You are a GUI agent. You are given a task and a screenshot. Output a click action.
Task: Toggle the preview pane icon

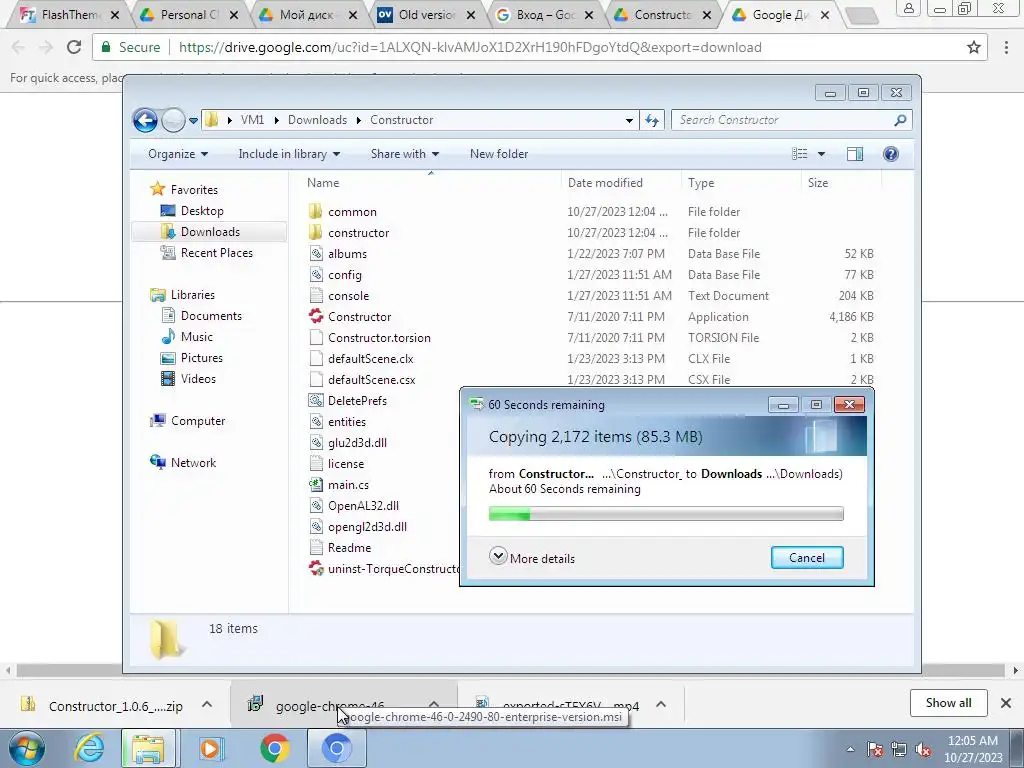tap(855, 154)
